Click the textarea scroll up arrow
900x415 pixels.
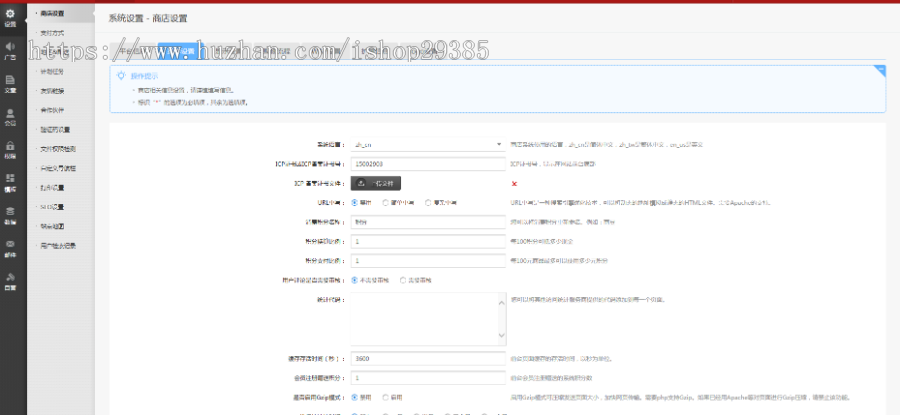coord(502,302)
